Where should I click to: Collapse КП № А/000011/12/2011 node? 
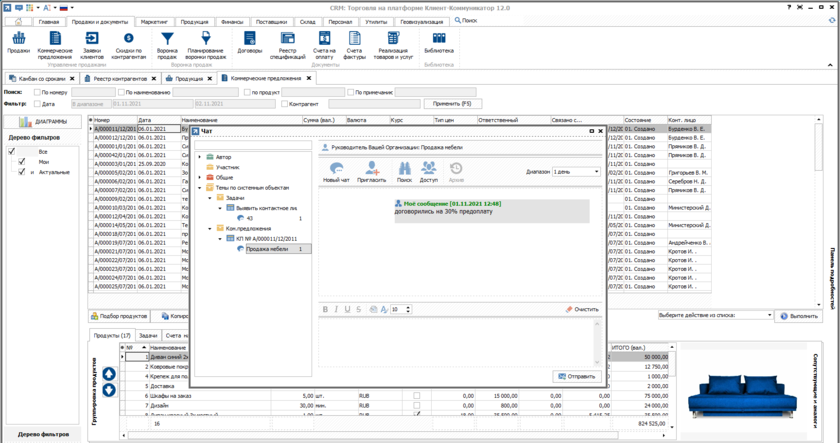coord(220,239)
